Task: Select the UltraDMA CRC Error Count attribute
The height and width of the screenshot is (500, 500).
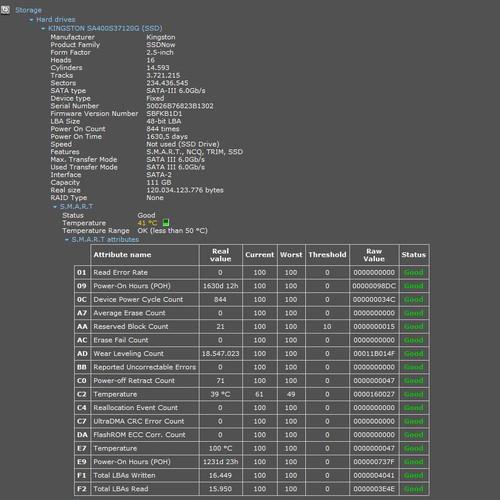Action: click(x=139, y=421)
